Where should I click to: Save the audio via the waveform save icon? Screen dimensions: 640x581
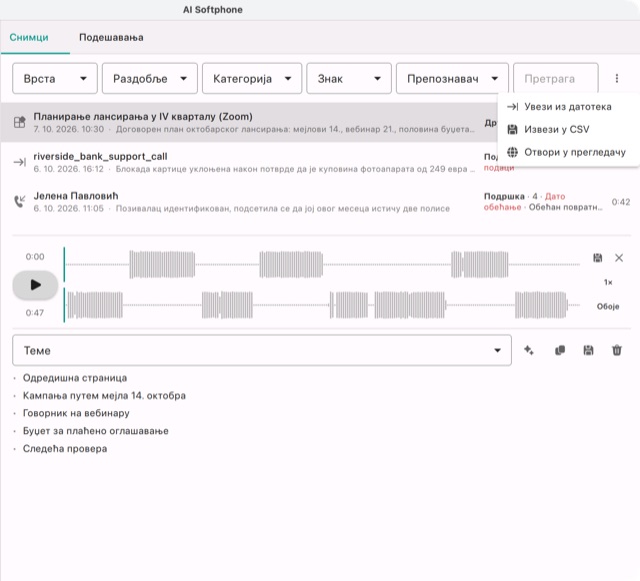click(598, 258)
